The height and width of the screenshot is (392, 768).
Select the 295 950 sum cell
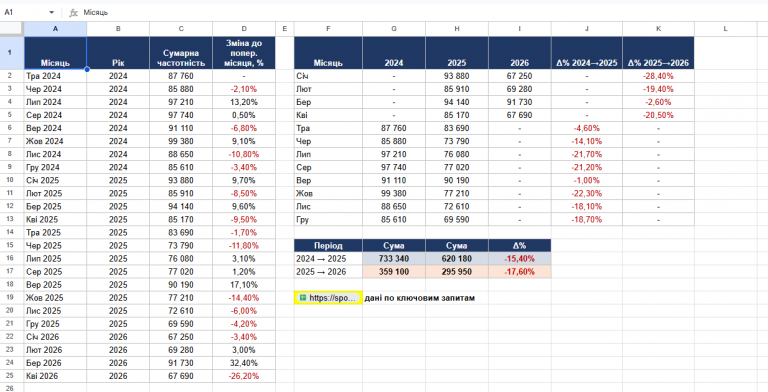pyautogui.click(x=456, y=272)
